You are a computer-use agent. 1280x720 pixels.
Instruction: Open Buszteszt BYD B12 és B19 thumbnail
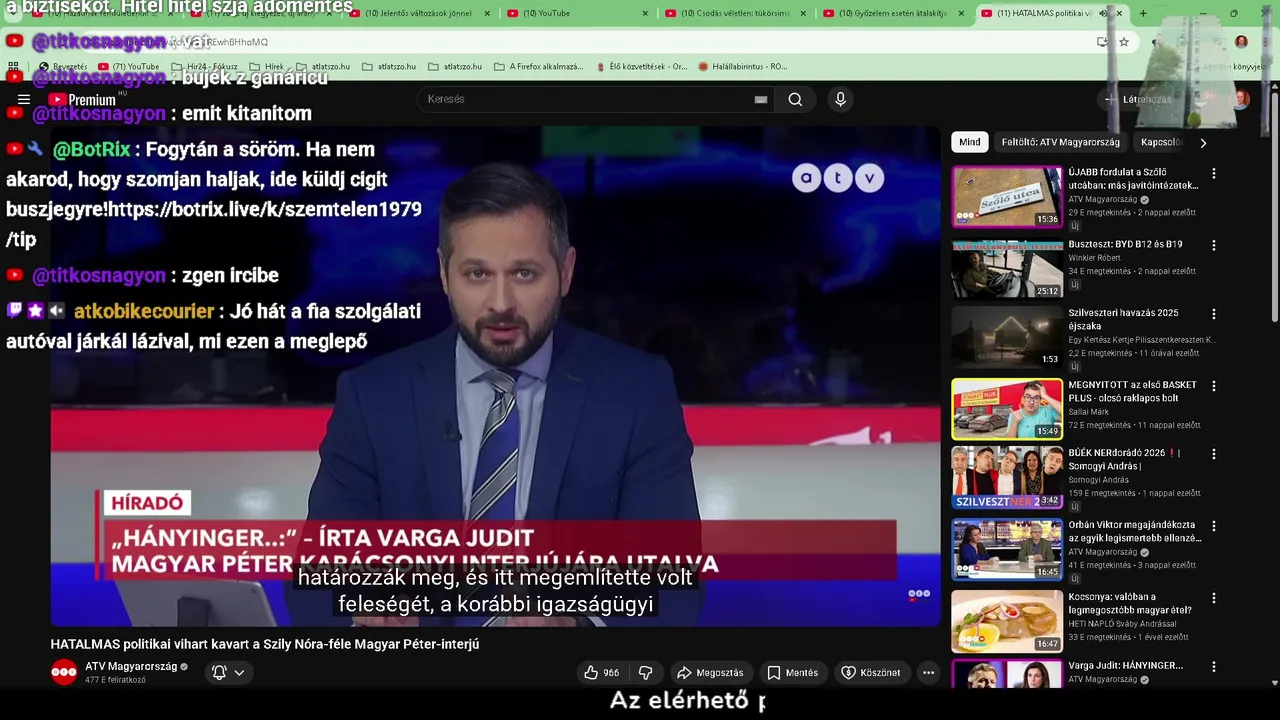click(1007, 269)
